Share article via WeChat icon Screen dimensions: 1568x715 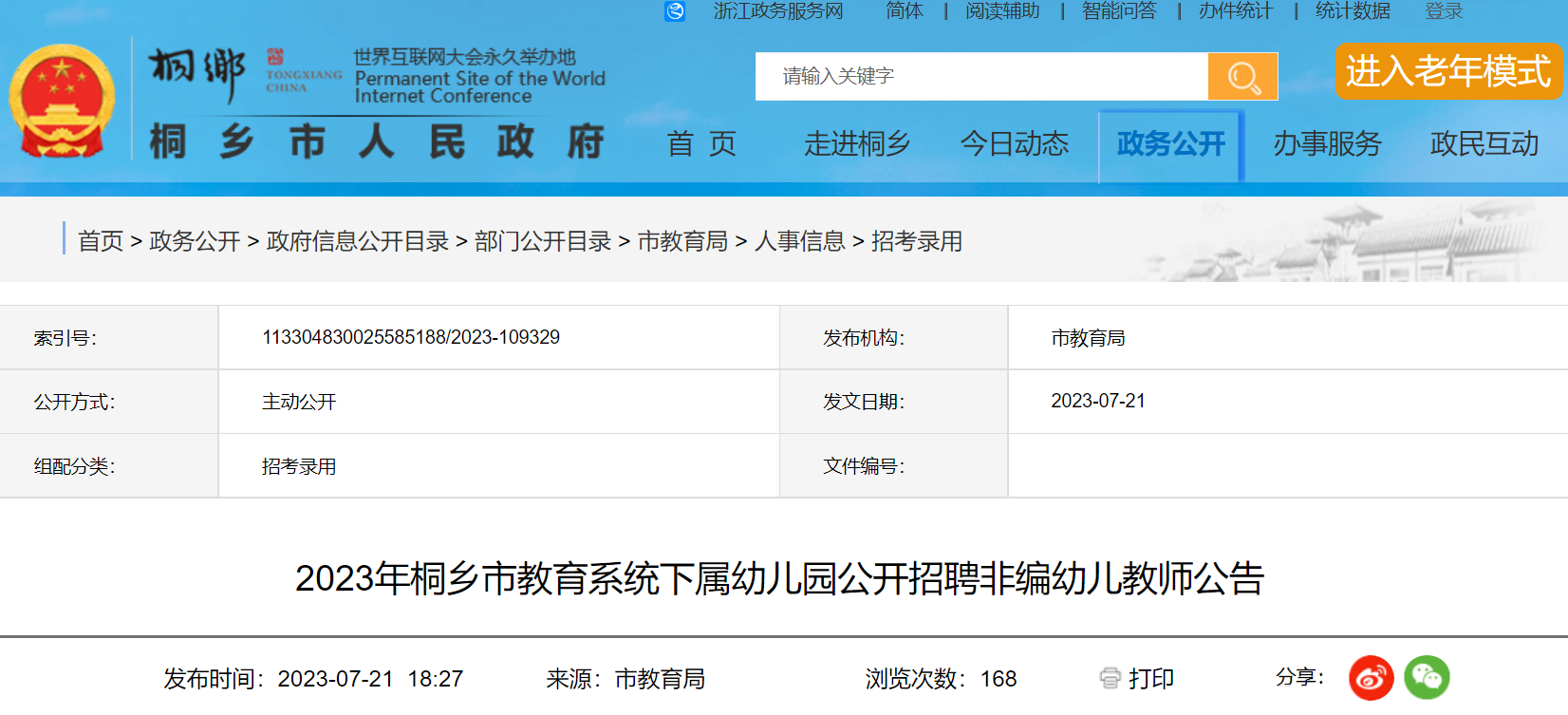tap(1427, 678)
